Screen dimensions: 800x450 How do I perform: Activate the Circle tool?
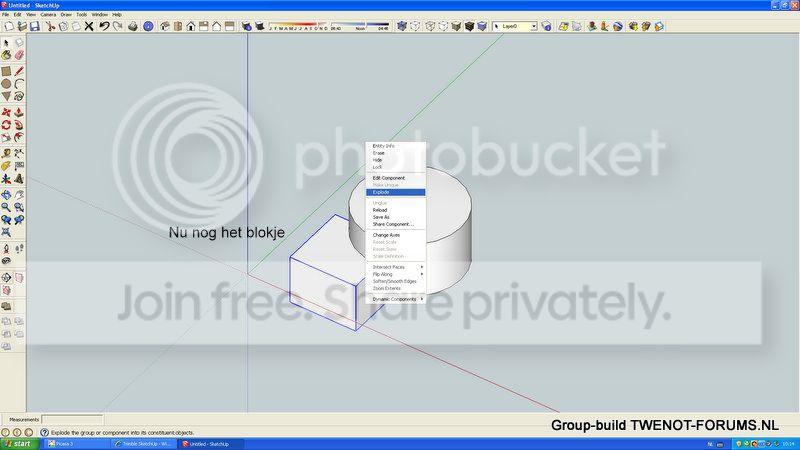tap(6, 84)
